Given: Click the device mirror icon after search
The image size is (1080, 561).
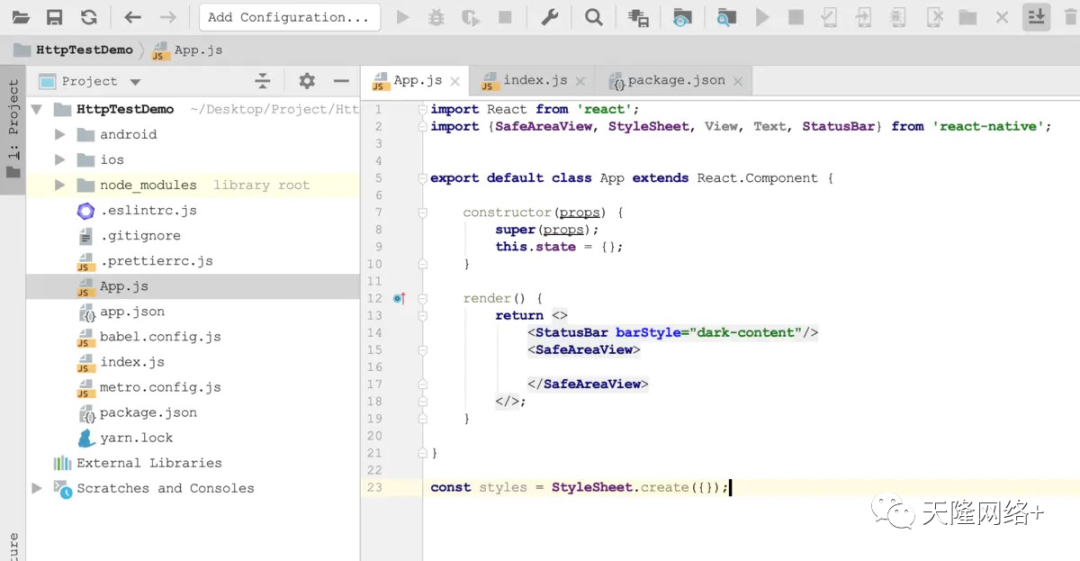Looking at the screenshot, I should pos(638,18).
